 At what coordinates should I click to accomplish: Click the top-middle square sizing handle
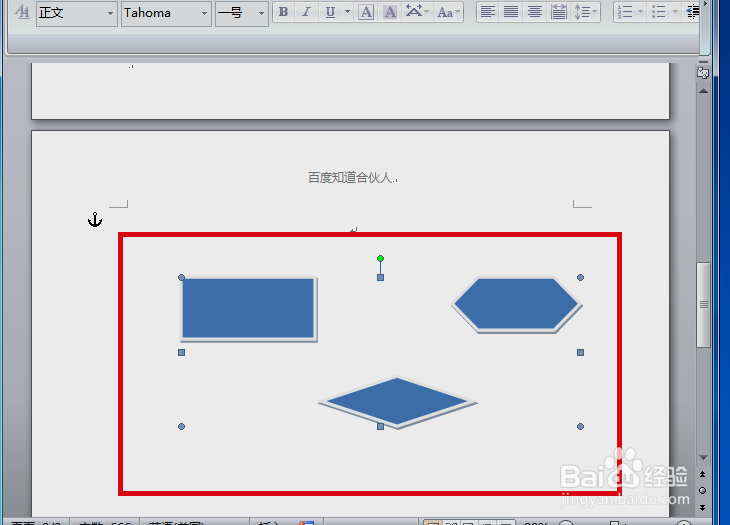point(380,277)
